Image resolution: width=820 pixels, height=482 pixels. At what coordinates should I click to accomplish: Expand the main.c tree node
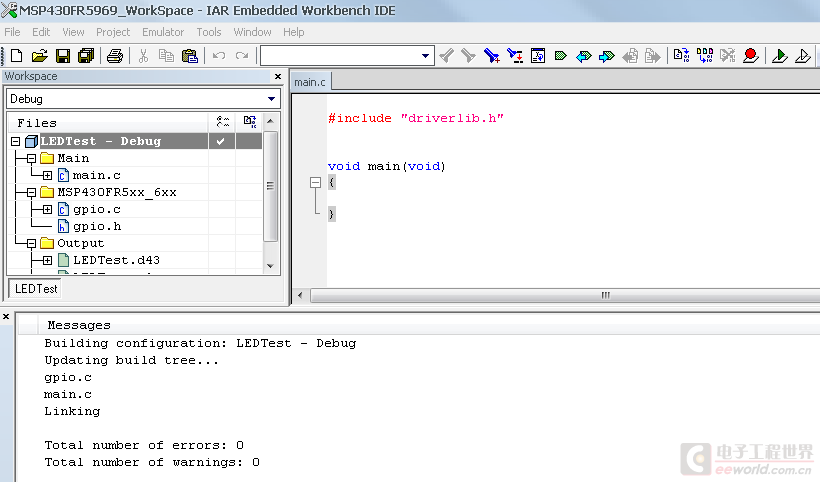pos(47,176)
